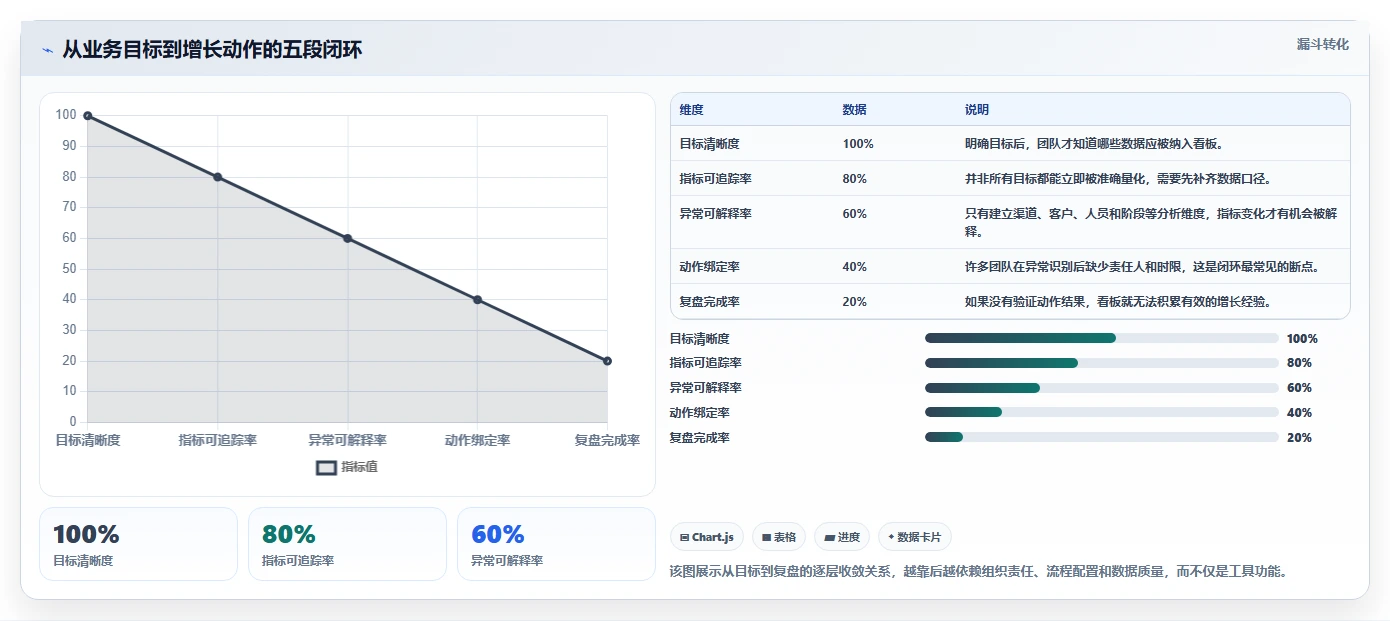Click the 20% value in the table
The image size is (1390, 621).
tap(855, 302)
